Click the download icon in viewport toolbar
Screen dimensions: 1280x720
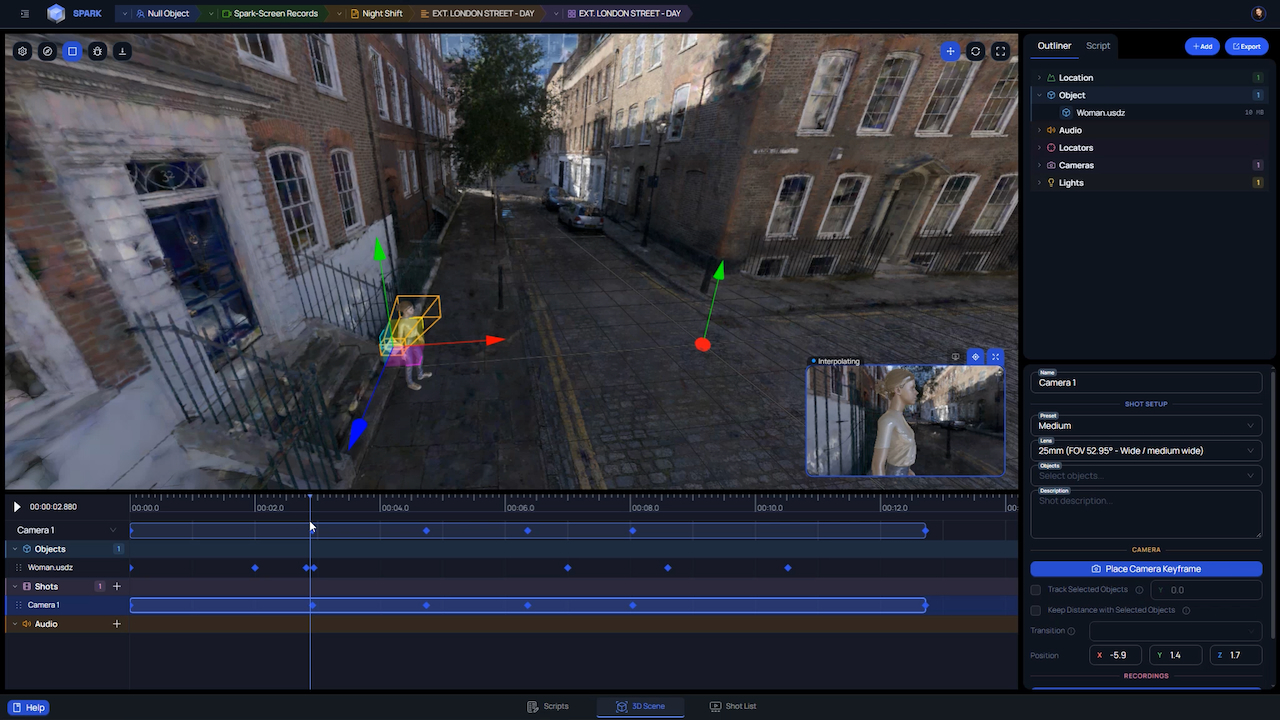[x=122, y=51]
